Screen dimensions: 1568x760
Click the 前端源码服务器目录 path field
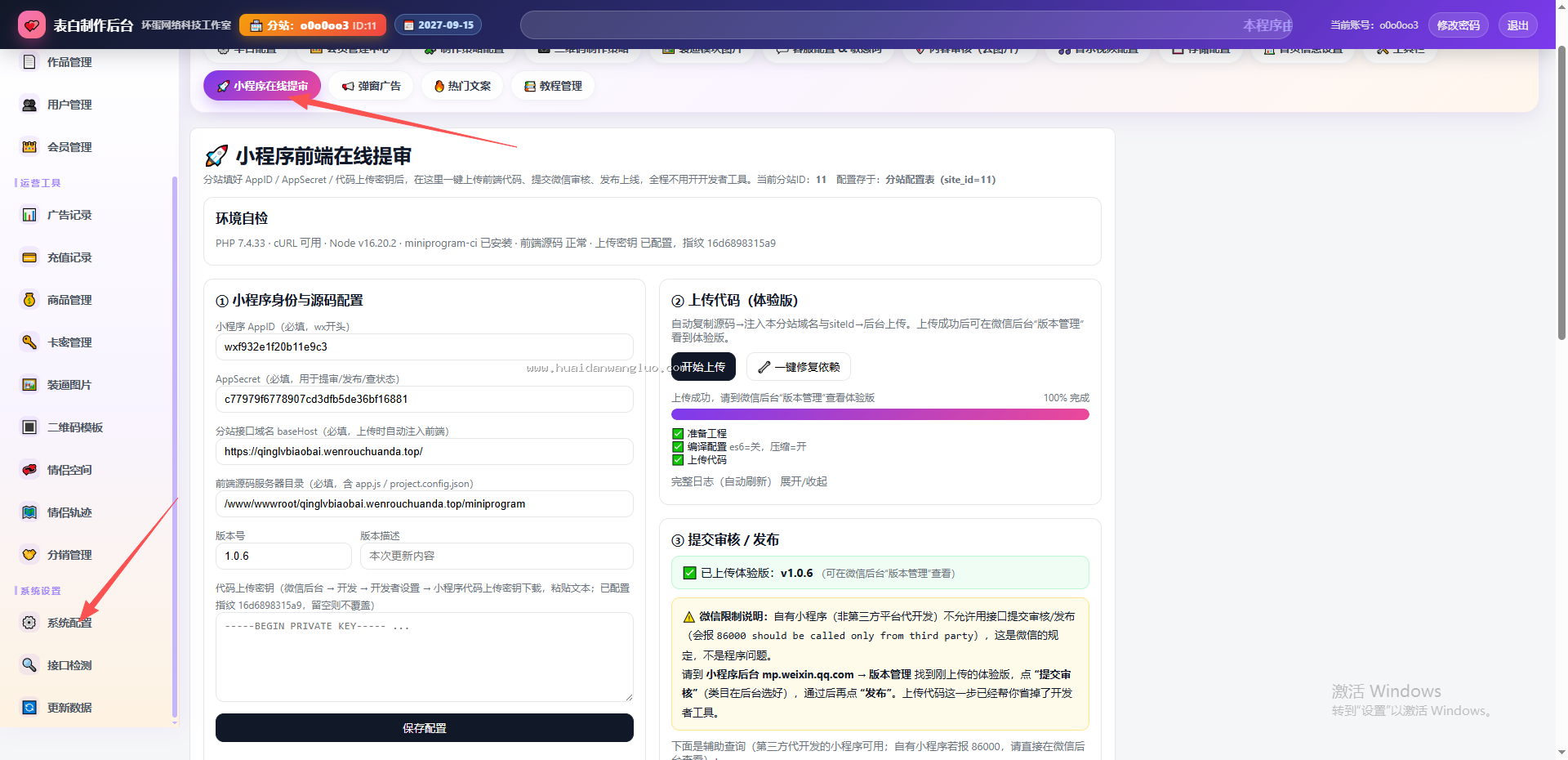tap(425, 503)
